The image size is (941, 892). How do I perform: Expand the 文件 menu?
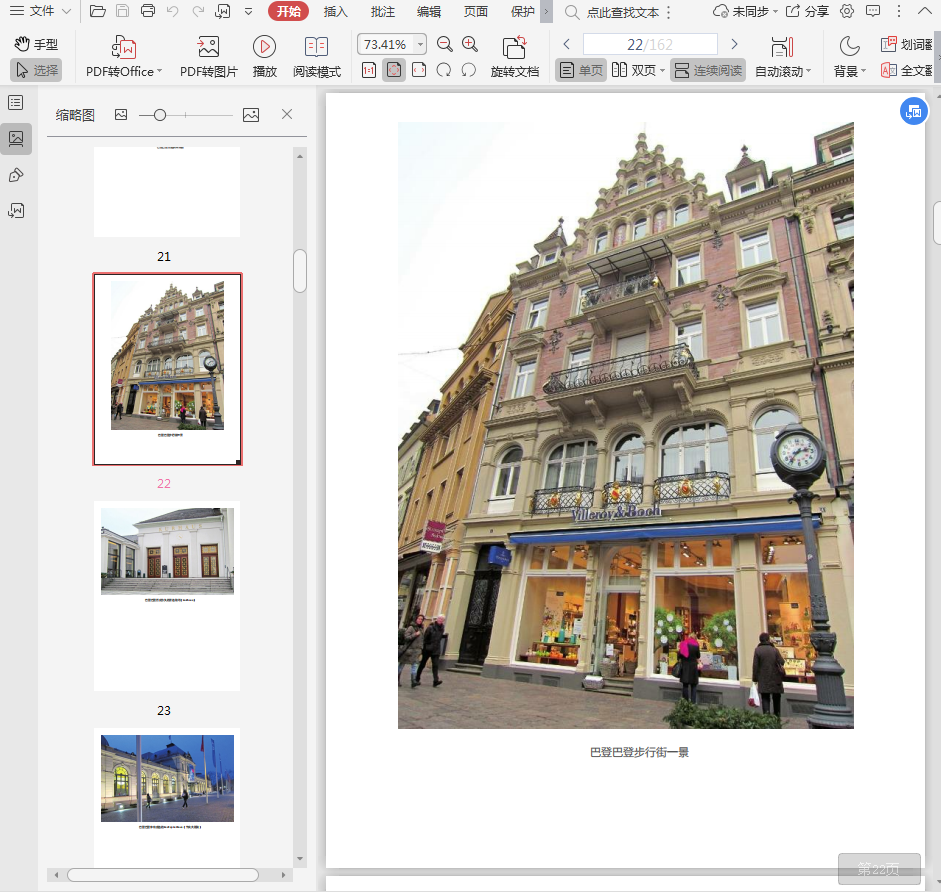(x=40, y=12)
